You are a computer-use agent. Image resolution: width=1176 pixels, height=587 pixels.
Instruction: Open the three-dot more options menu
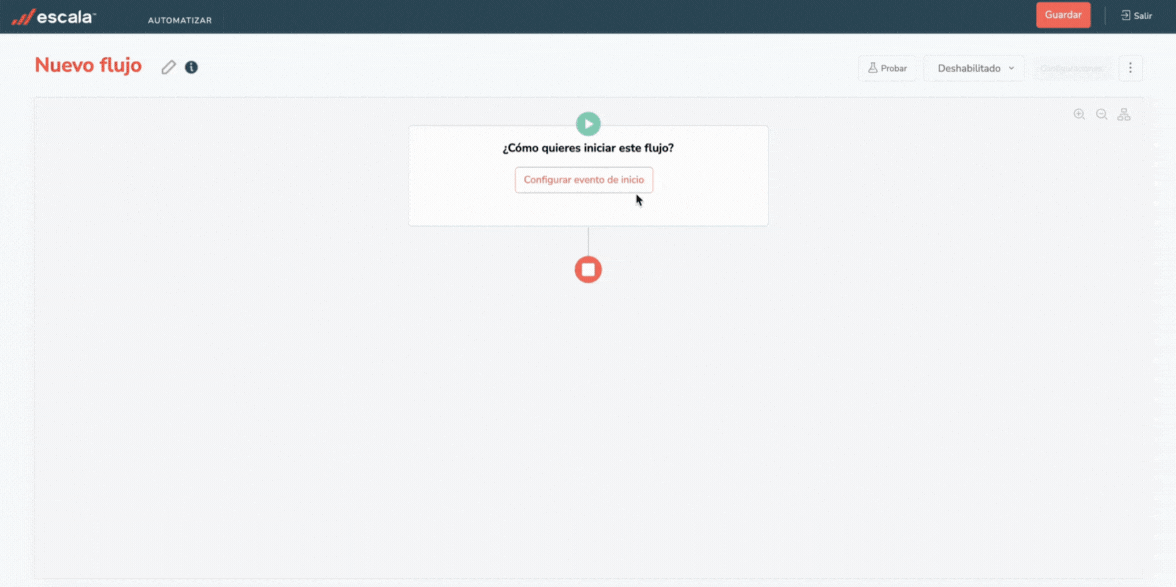pos(1130,68)
